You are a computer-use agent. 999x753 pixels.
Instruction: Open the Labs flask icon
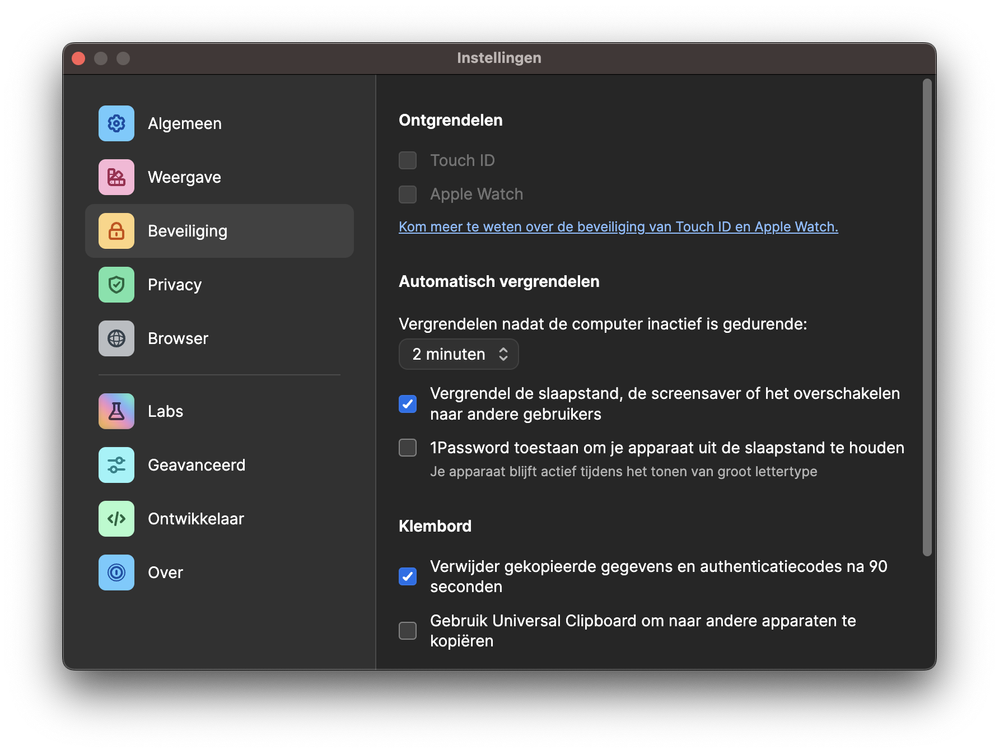pyautogui.click(x=116, y=411)
